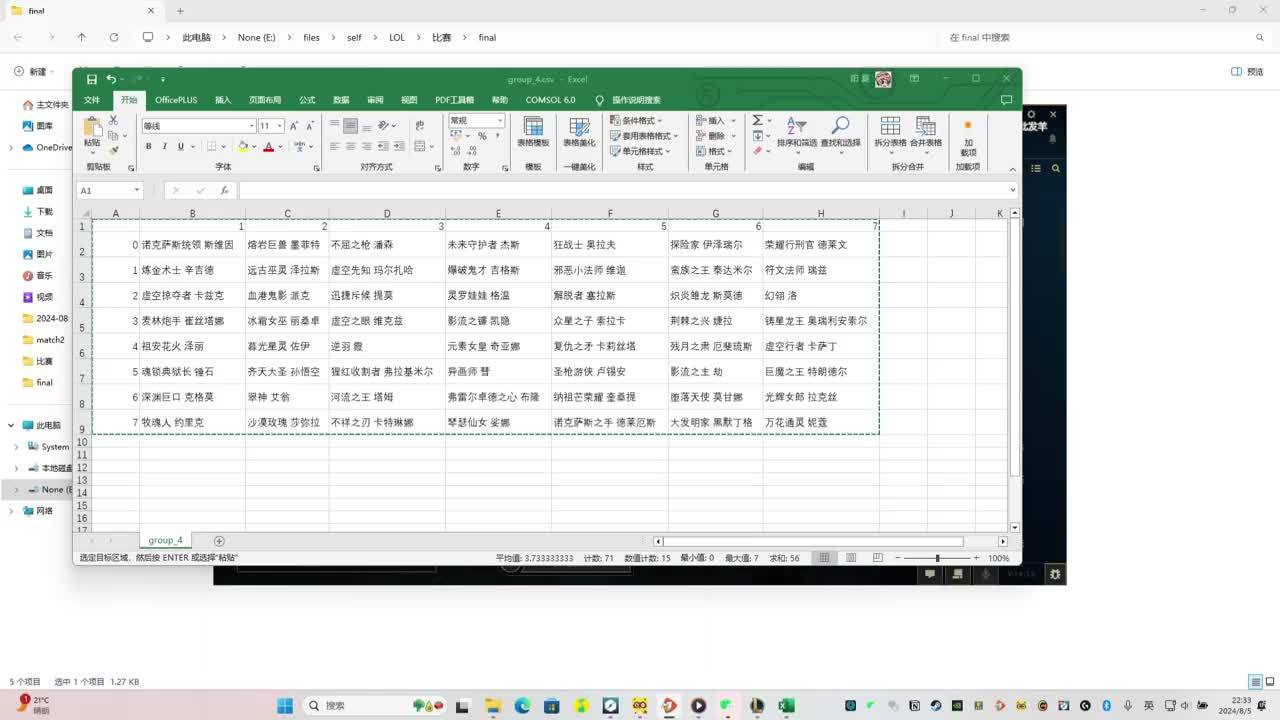Switch to Normal view in status bar

tap(823, 558)
